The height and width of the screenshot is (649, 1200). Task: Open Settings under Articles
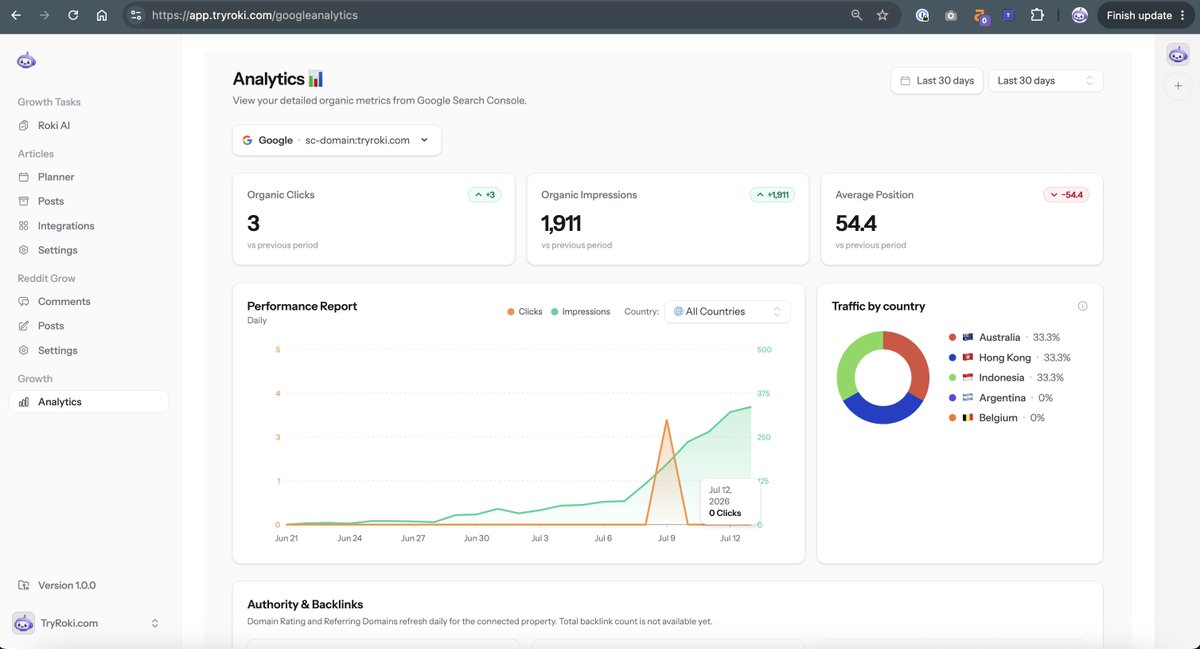pos(89,250)
